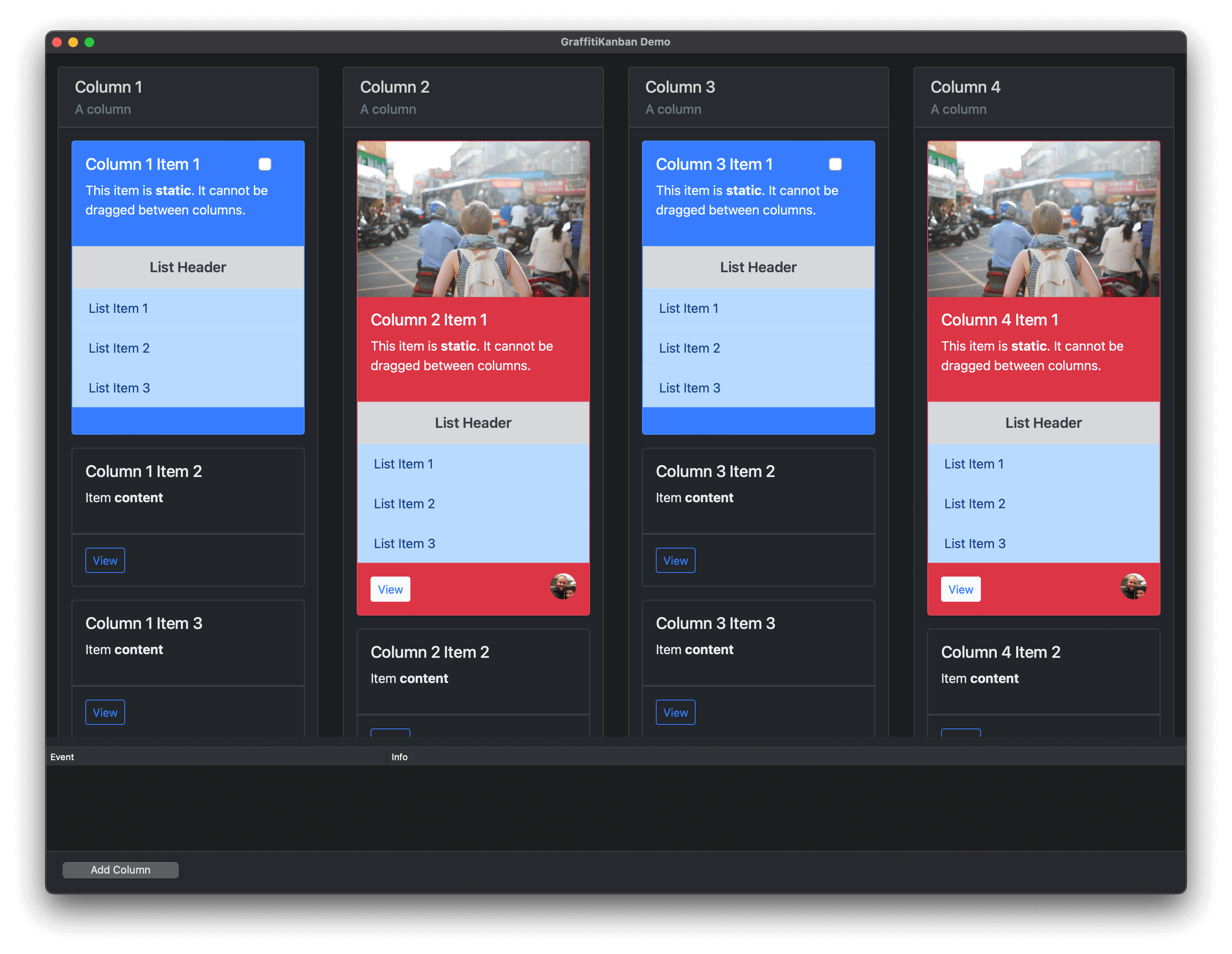Click the avatar on Column 4 Item 1 card
The image size is (1232, 954).
(x=1133, y=587)
